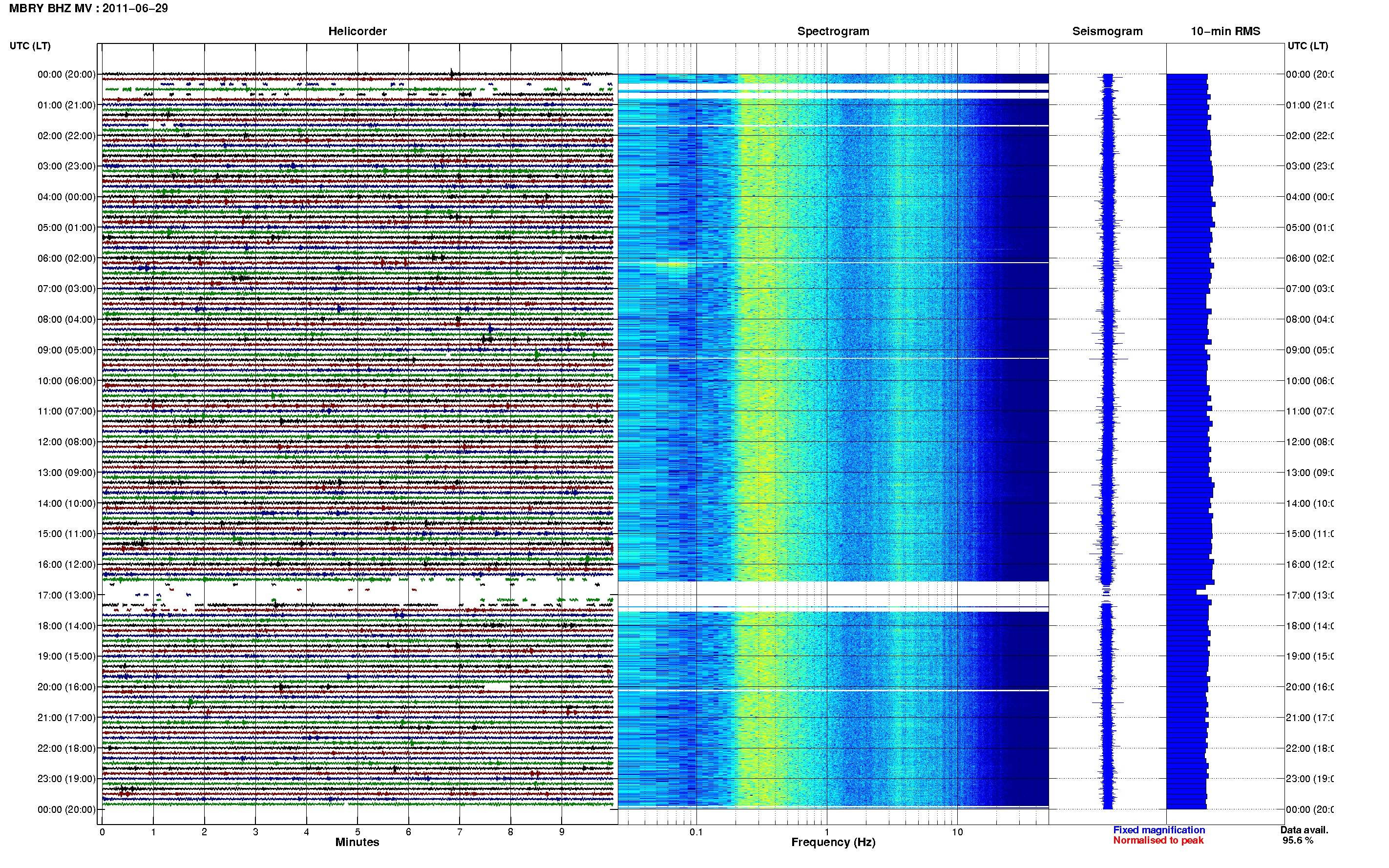
Task: Pick the left-axis label "05:00 (01:00)"
Action: 66,227
